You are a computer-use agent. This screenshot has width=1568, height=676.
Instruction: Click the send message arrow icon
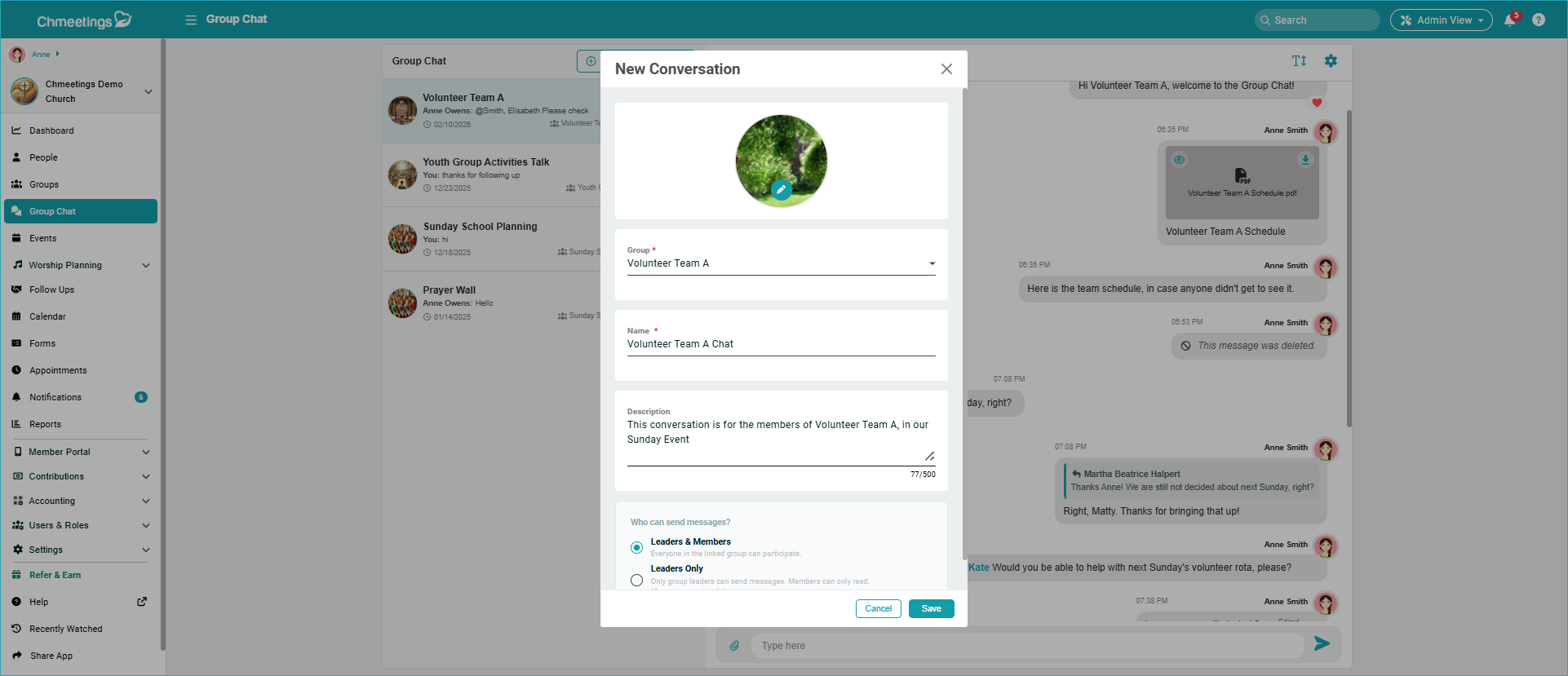(1322, 644)
